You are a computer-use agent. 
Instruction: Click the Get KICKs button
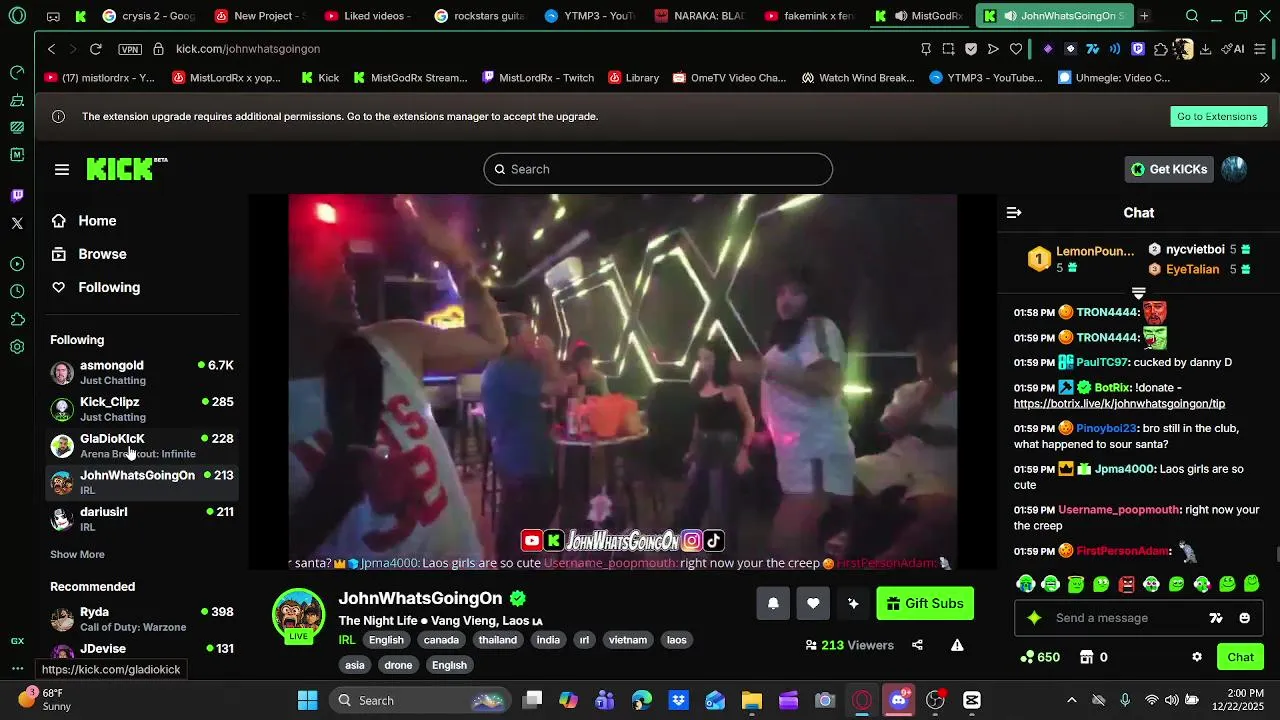click(1169, 169)
